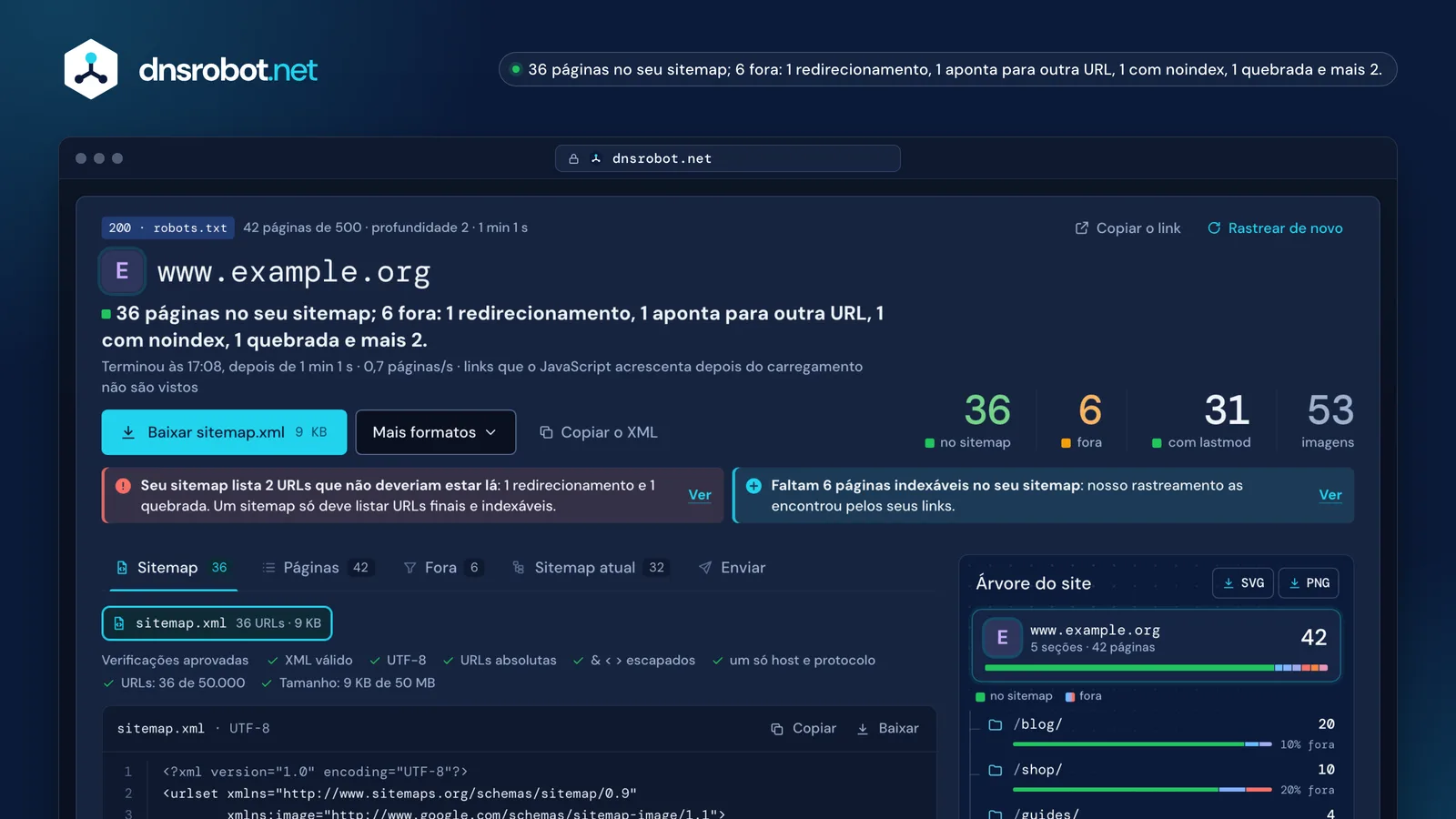Screen dimensions: 1456x819
Task: Click the /blog/ folder icon
Action: (996, 724)
